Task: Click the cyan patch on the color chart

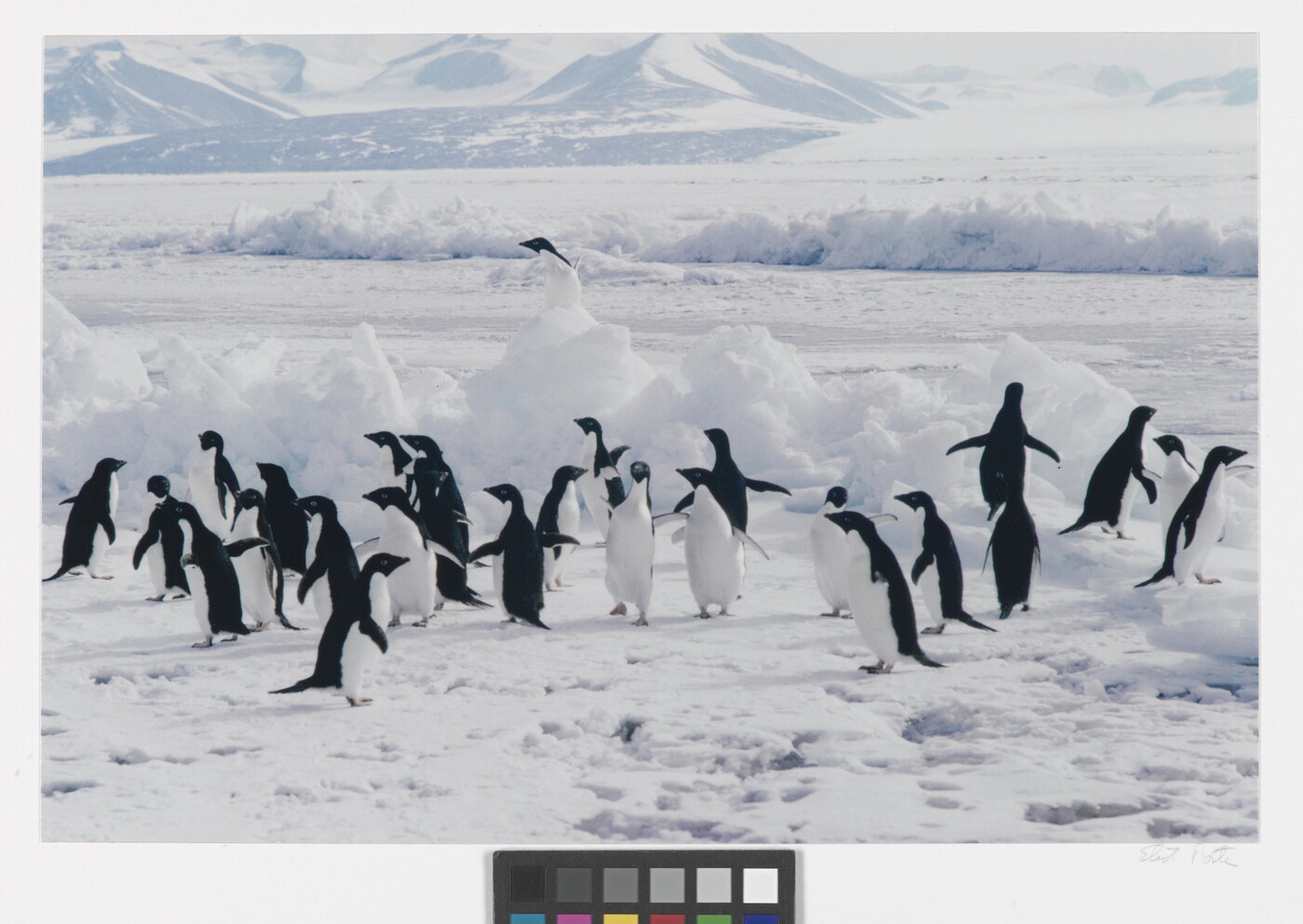Action: tap(528, 919)
